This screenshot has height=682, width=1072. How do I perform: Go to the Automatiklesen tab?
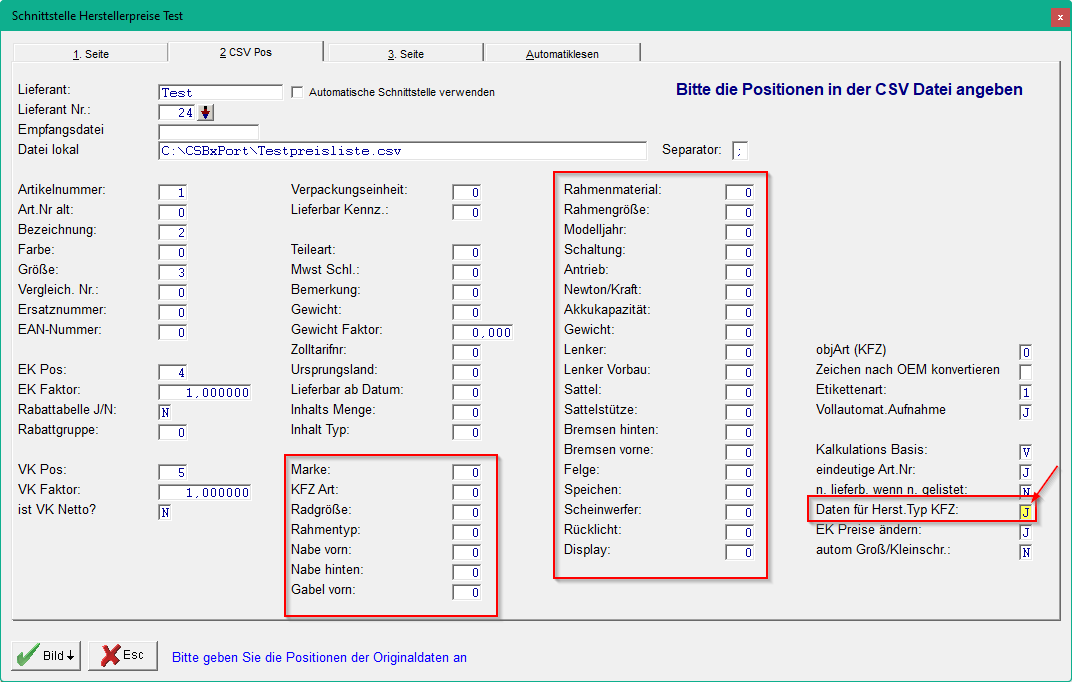[562, 53]
